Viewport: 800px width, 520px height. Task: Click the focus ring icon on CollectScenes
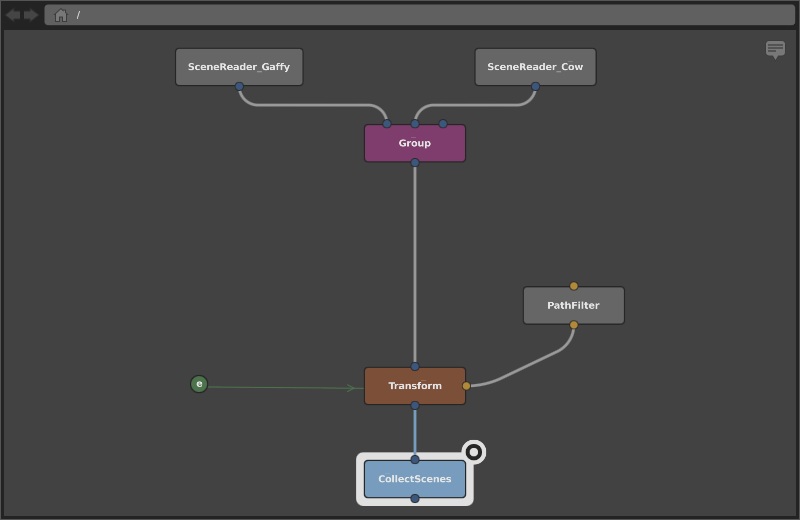(473, 452)
